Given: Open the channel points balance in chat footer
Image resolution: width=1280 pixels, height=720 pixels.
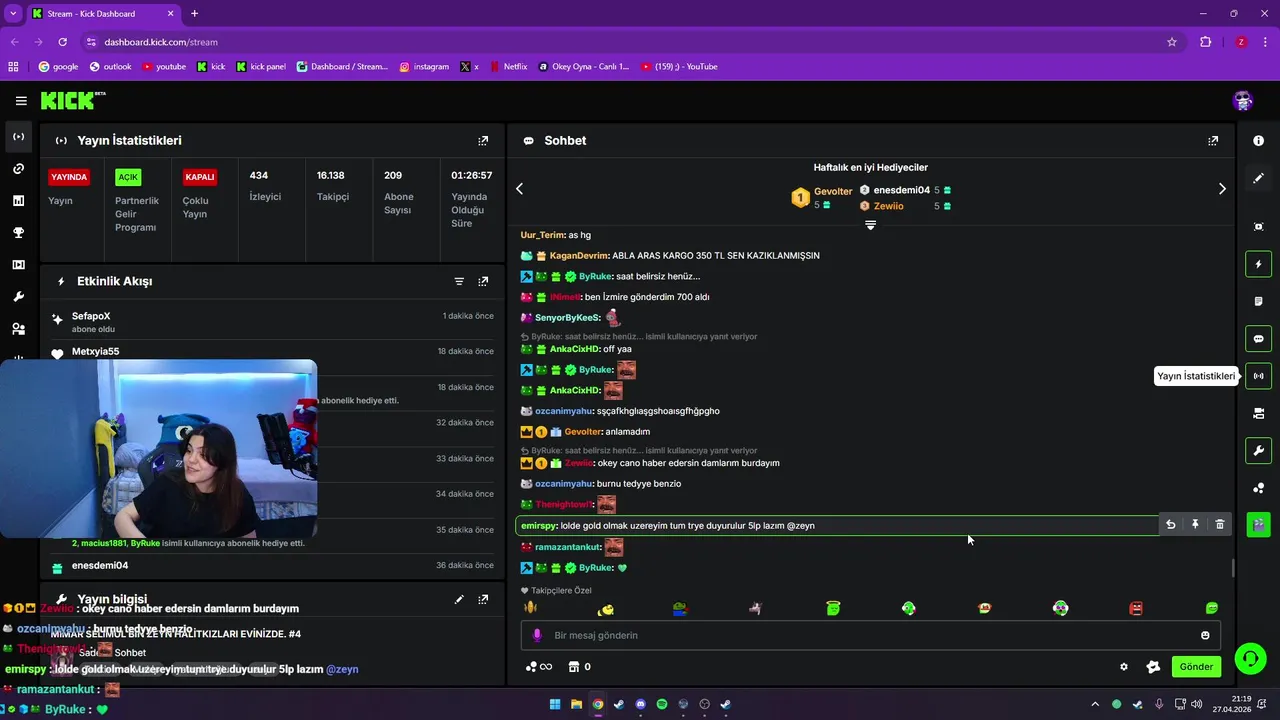Looking at the screenshot, I should click(x=538, y=667).
